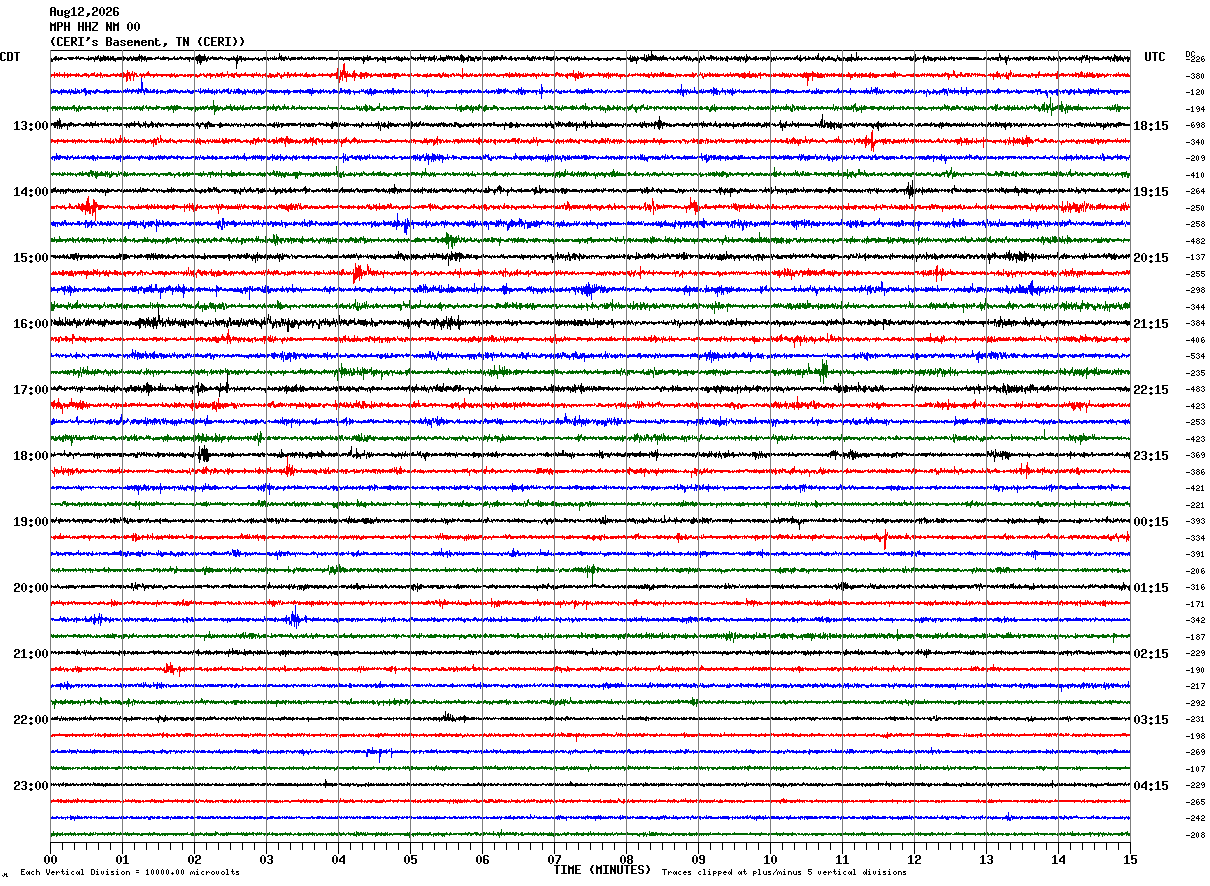Click the DC offset value -482
The image size is (1210, 886).
click(x=1195, y=241)
